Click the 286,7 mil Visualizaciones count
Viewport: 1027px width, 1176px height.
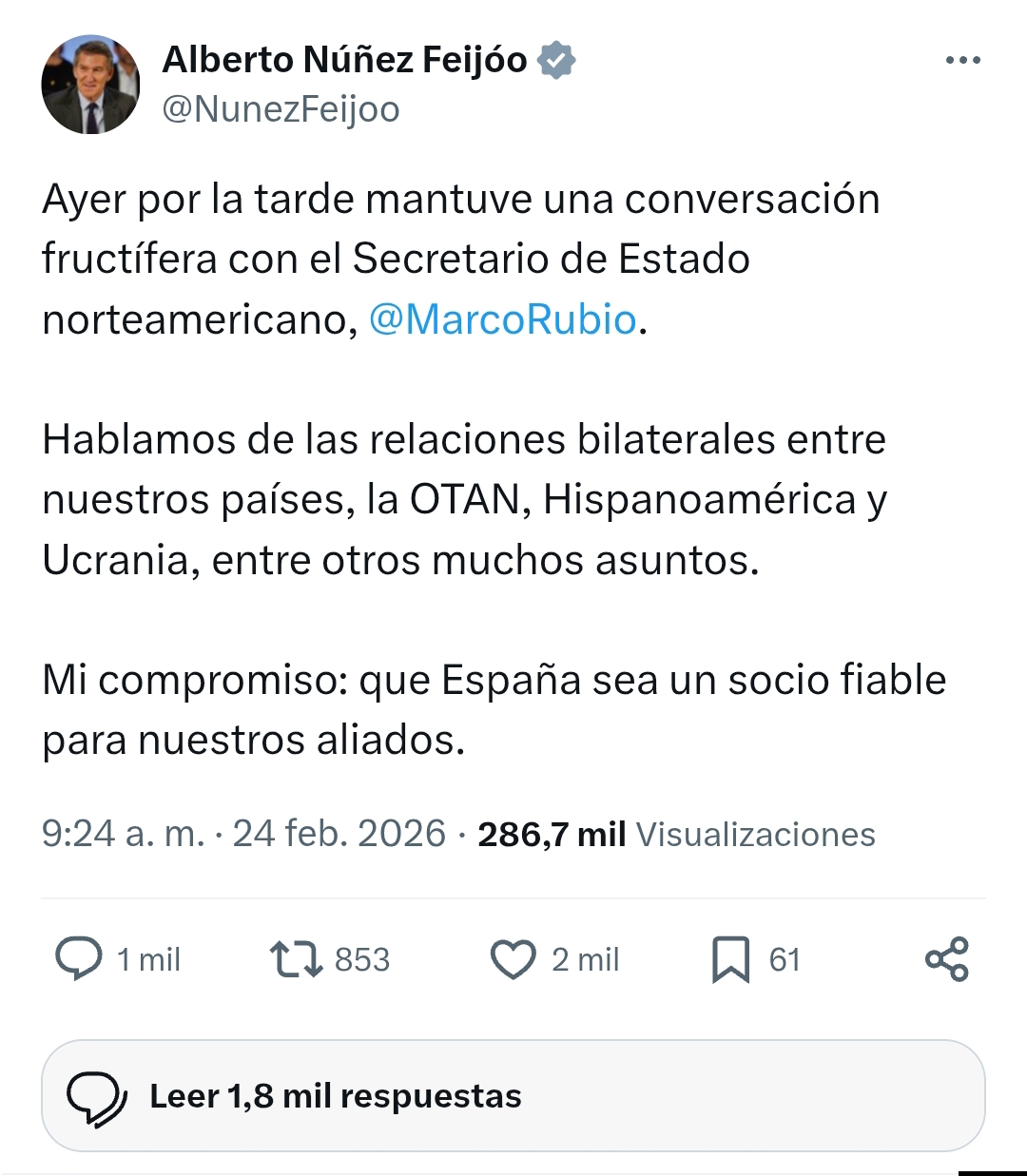click(x=675, y=834)
